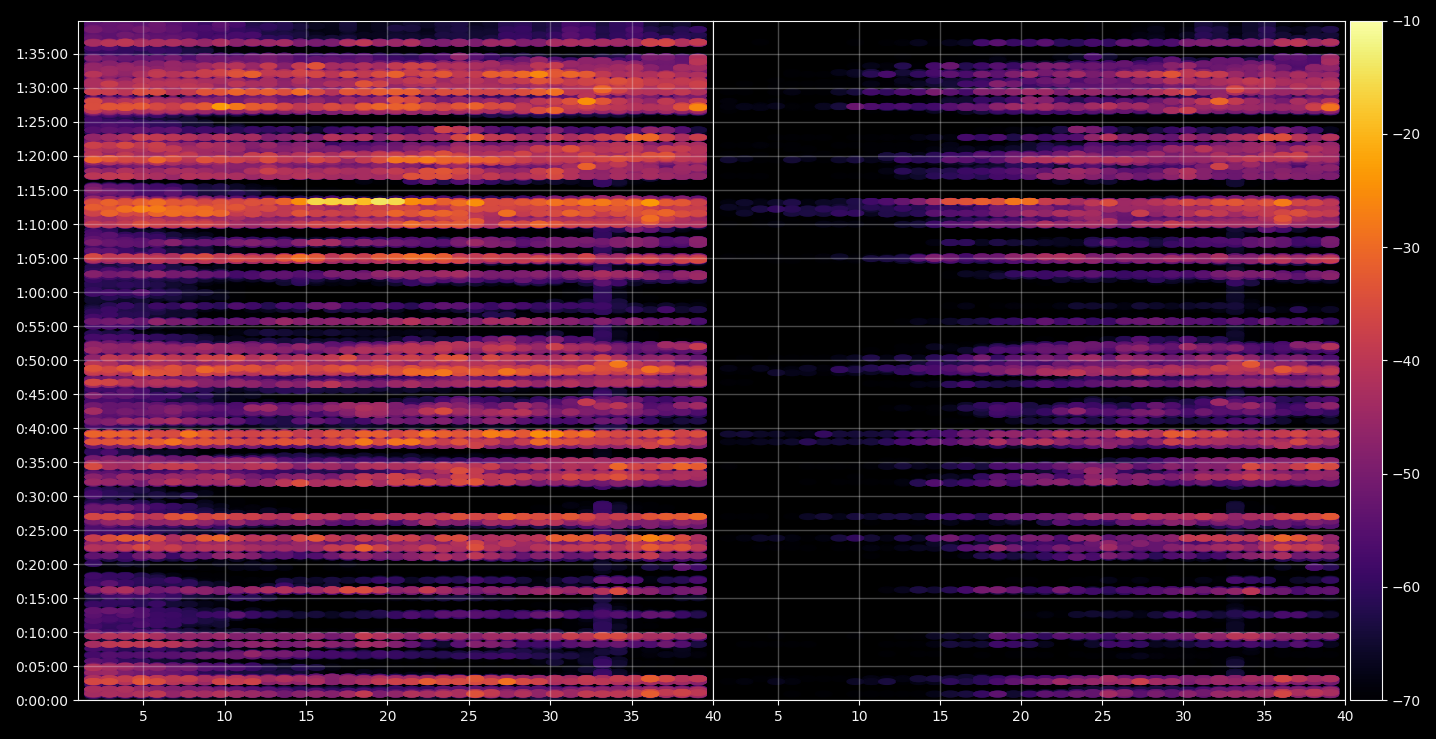Click the −70 colorbar tick label
The width and height of the screenshot is (1436, 739).
pyautogui.click(x=1406, y=700)
